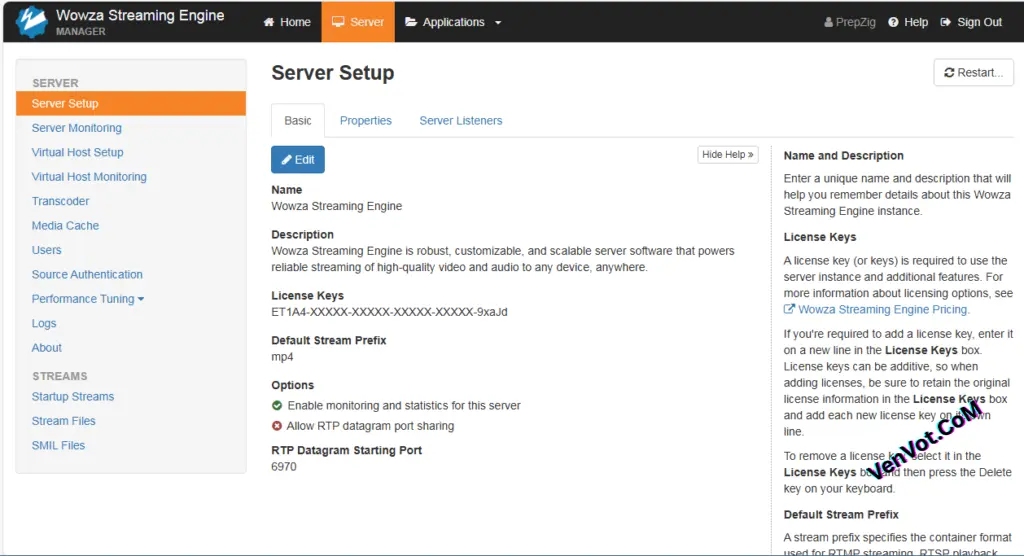The width and height of the screenshot is (1024, 556).
Task: Click the Enable monitoring and statistics option text
Action: (x=404, y=406)
